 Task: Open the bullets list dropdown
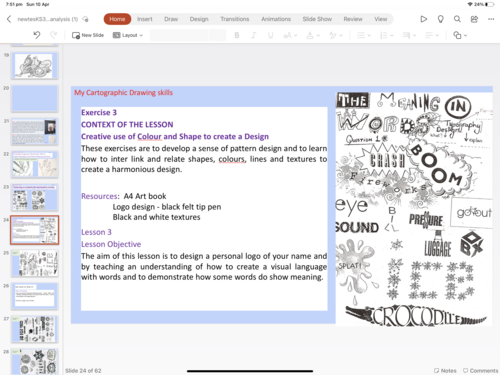pos(364,35)
